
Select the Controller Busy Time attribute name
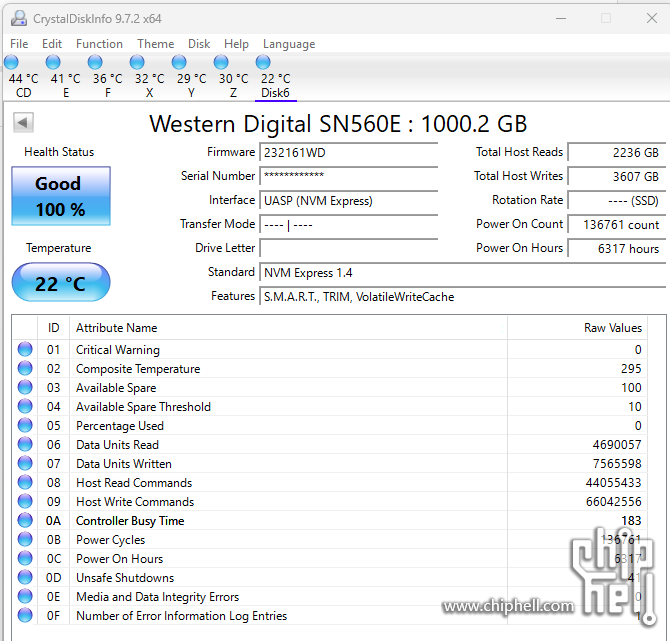(x=130, y=521)
